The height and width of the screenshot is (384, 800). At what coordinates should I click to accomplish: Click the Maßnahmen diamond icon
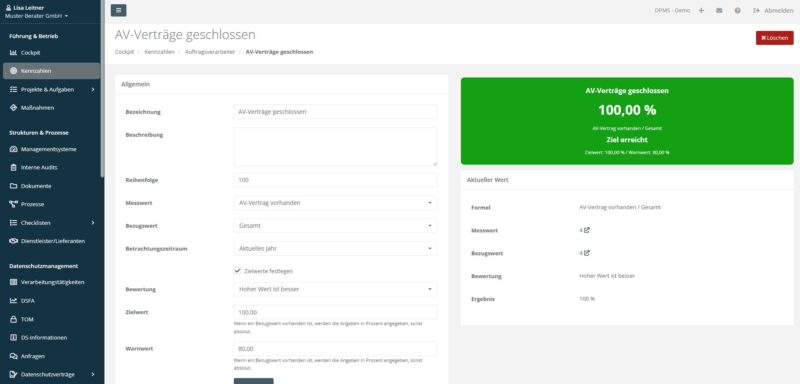click(x=13, y=108)
